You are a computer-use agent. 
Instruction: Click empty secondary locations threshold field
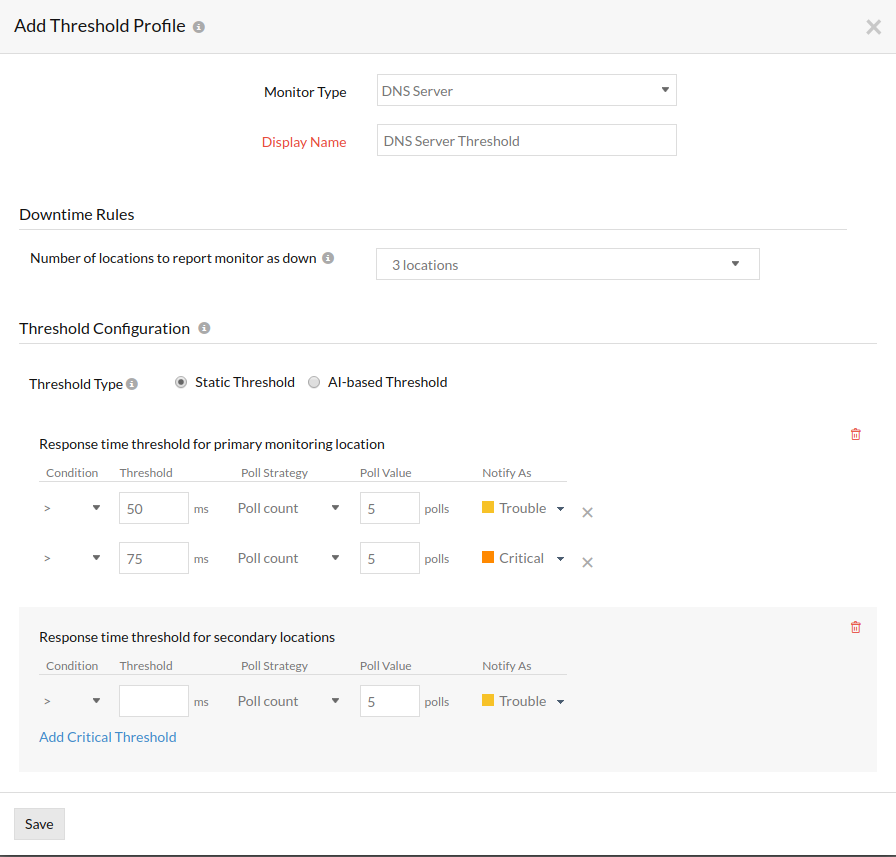154,701
